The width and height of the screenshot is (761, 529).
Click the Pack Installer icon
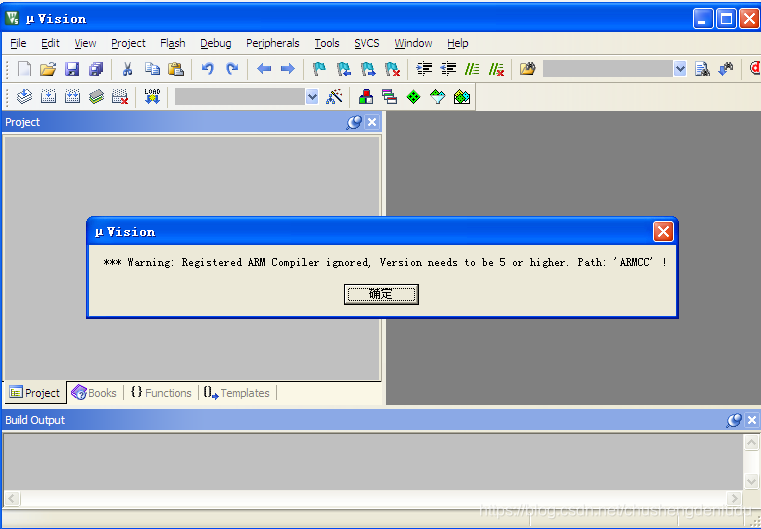pyautogui.click(x=462, y=97)
